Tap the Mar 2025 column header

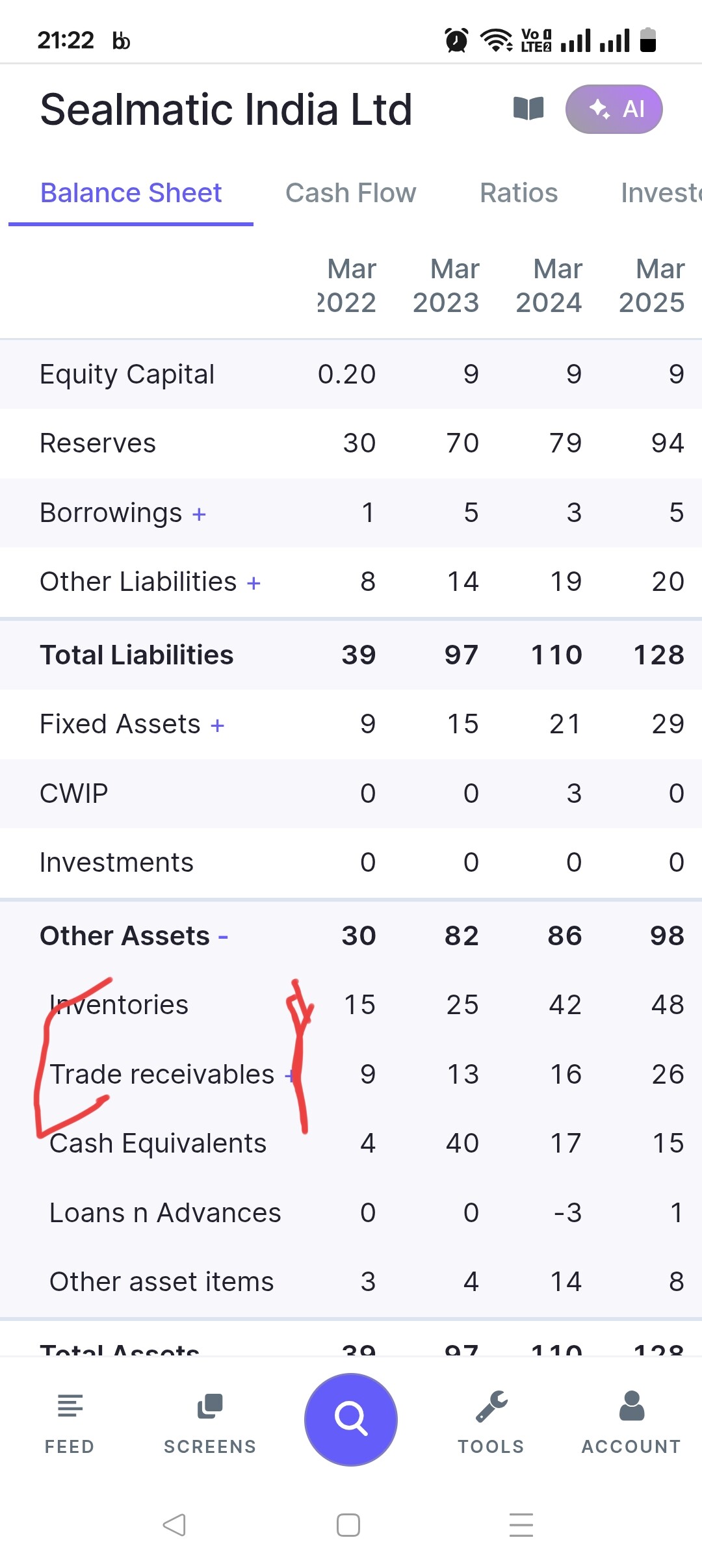(x=651, y=286)
